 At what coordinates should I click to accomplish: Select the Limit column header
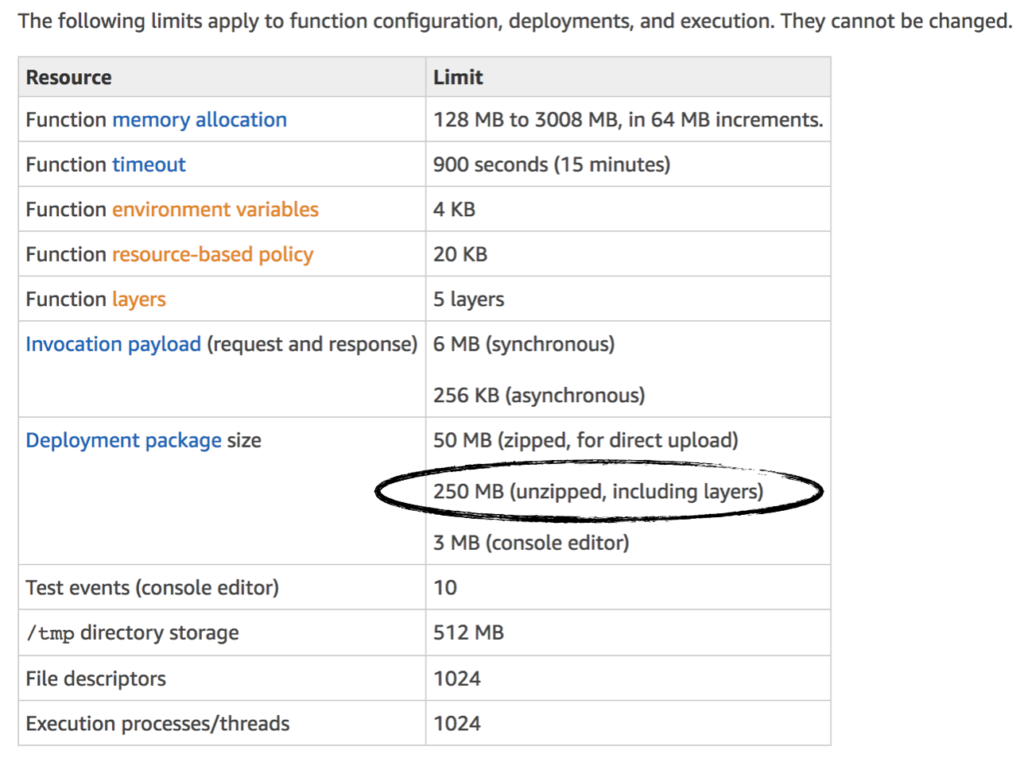tap(458, 78)
